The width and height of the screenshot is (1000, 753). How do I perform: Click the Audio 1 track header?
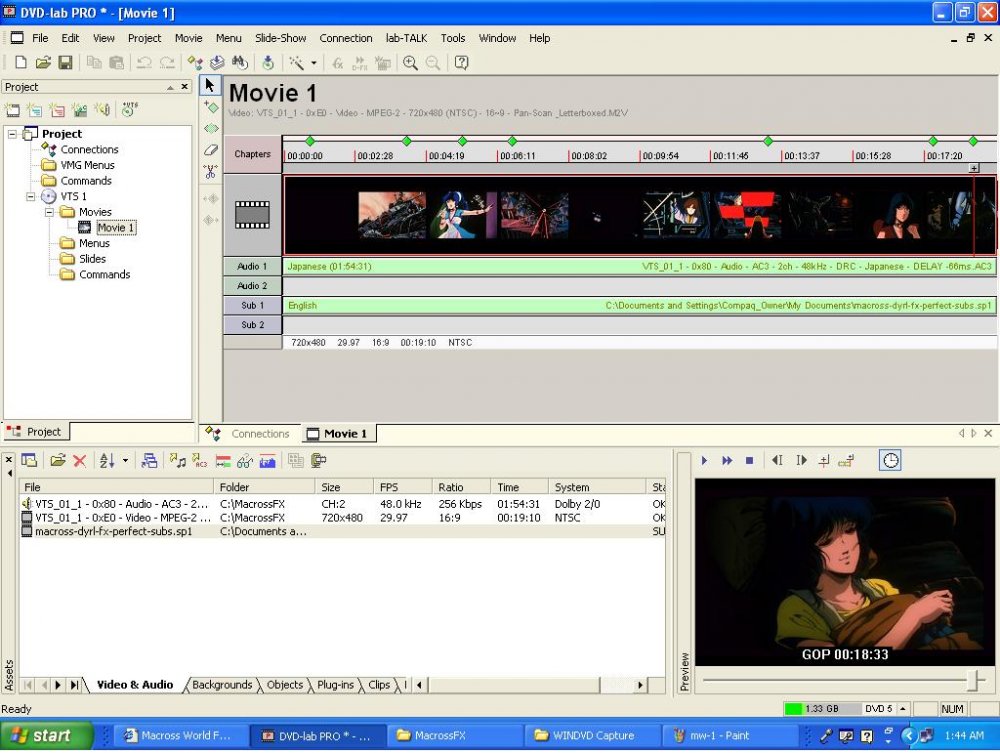coord(253,267)
